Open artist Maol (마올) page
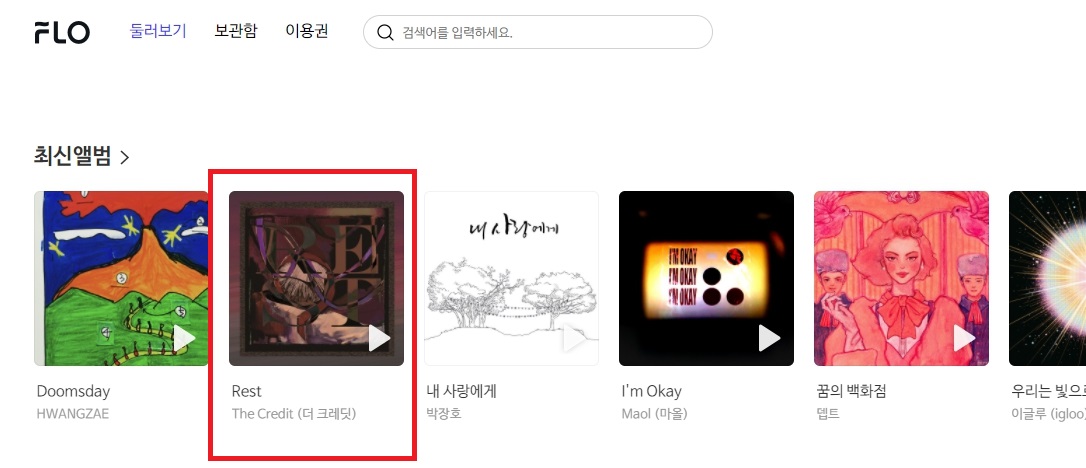1086x468 pixels. [x=655, y=414]
